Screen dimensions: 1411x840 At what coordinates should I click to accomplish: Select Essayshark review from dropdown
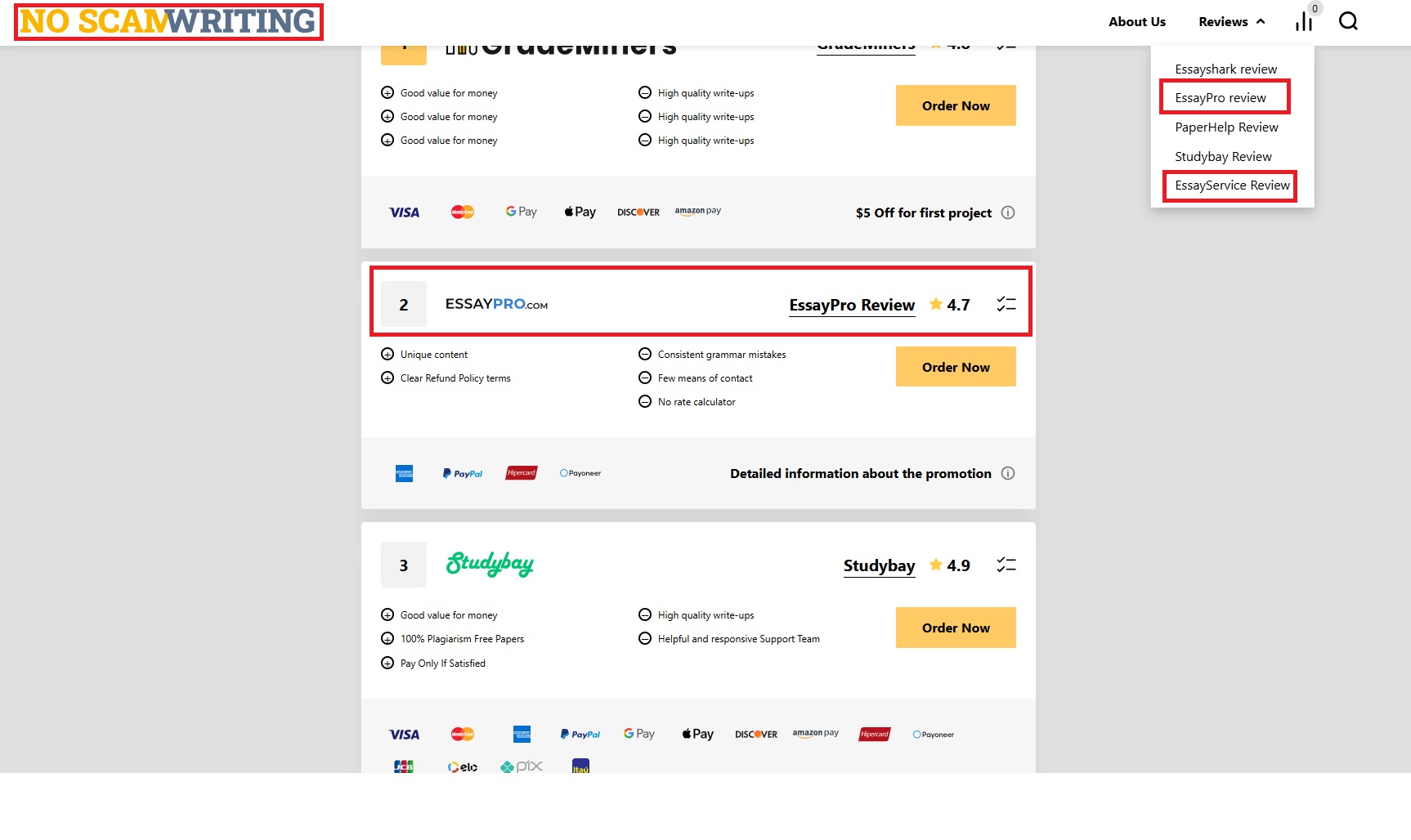tap(1225, 69)
